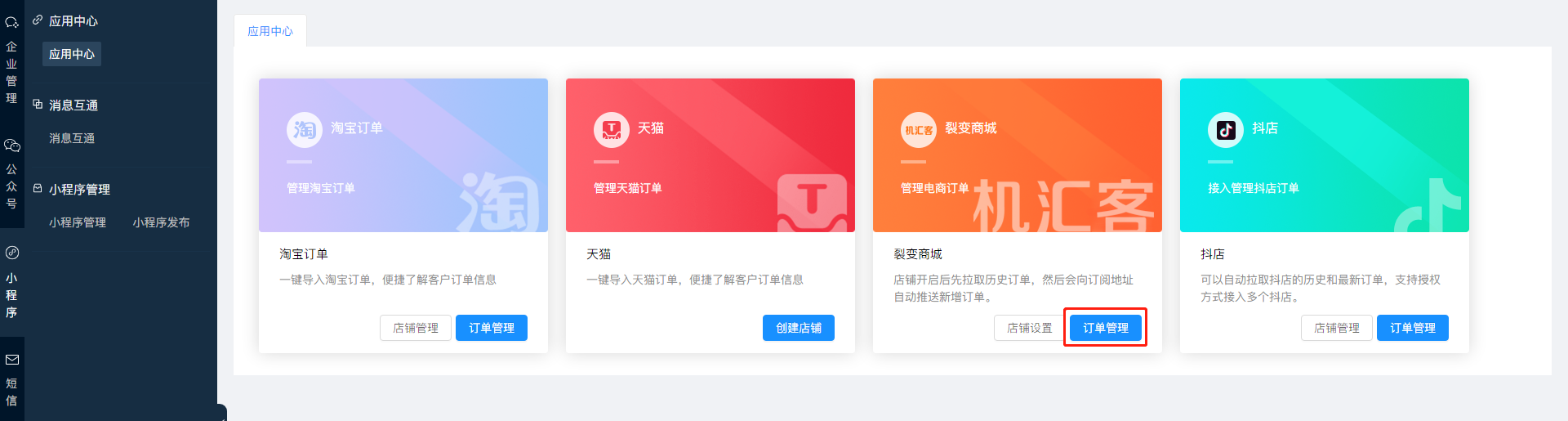Switch to the 应用中心 page tab
This screenshot has width=1568, height=421.
tap(270, 31)
